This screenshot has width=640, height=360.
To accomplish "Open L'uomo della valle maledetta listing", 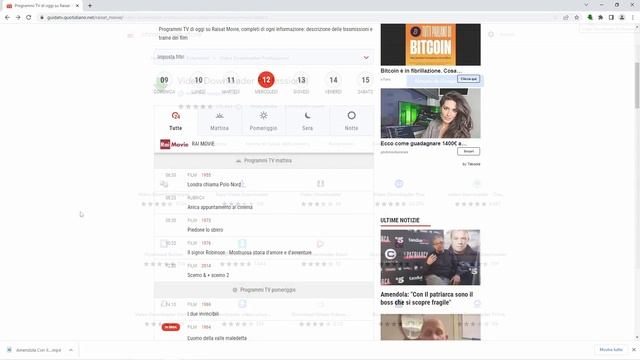I will click(x=217, y=338).
